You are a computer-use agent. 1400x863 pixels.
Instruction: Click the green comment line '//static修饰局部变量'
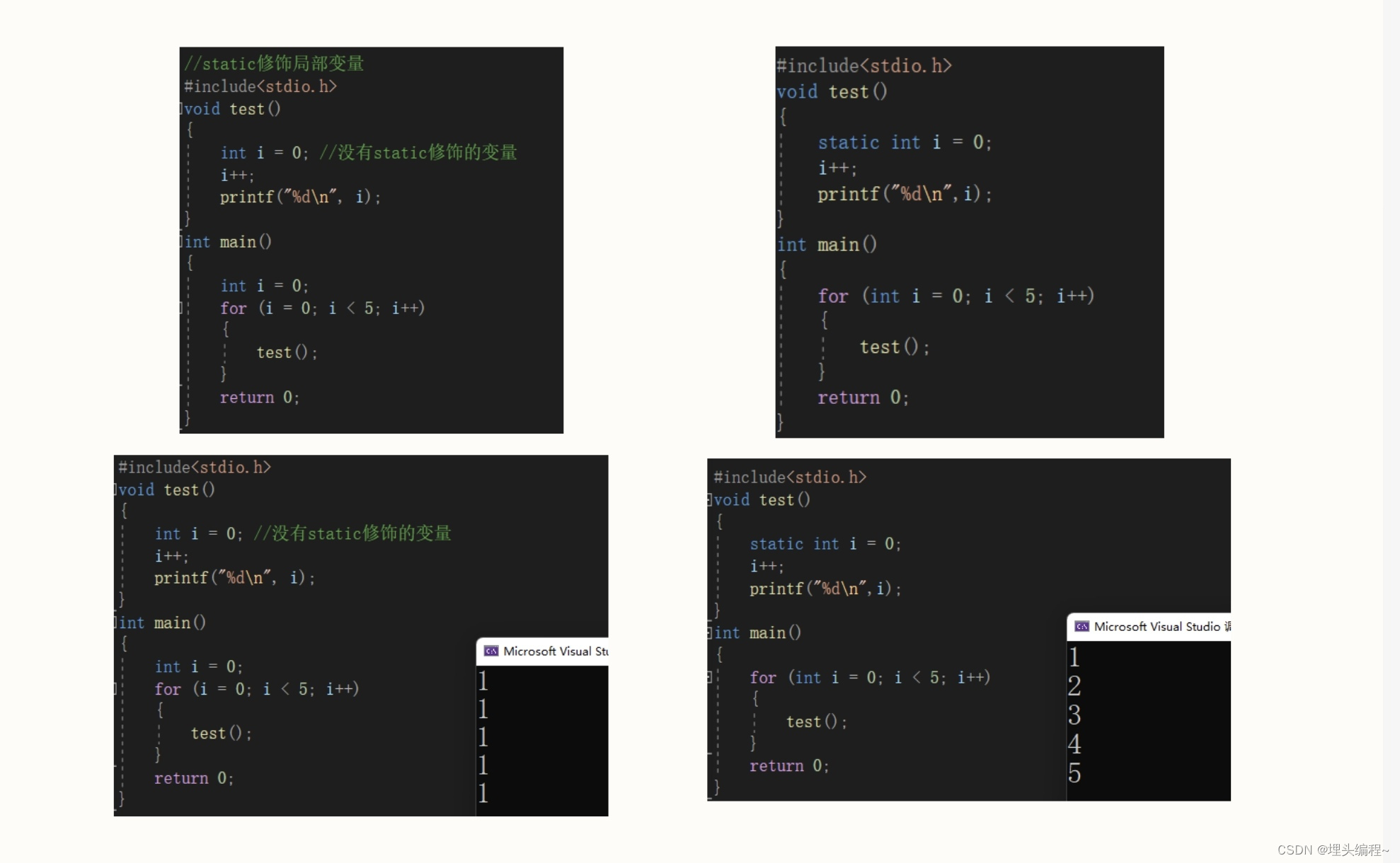pos(274,64)
